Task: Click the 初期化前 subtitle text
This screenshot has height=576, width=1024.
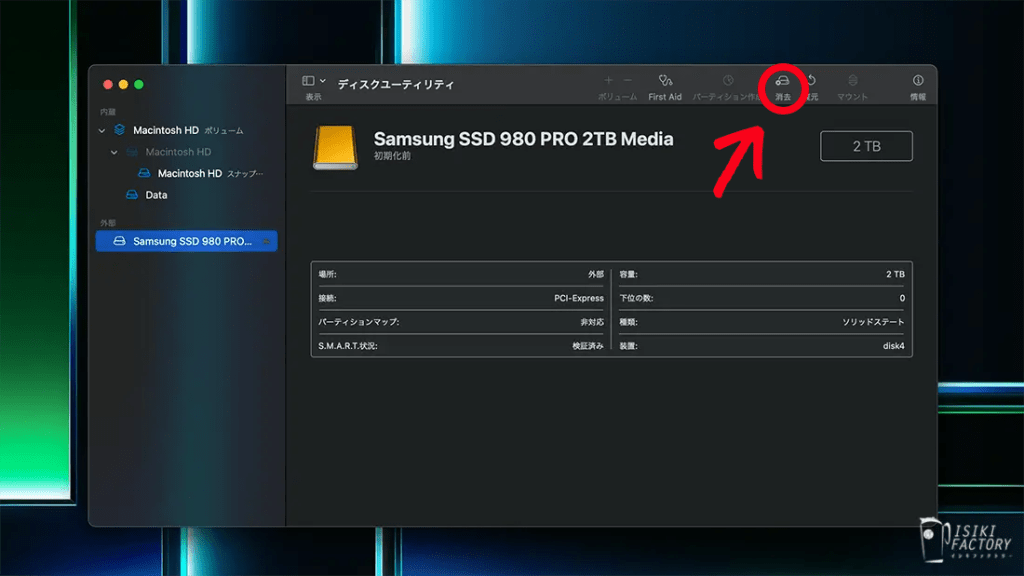Action: pyautogui.click(x=392, y=156)
